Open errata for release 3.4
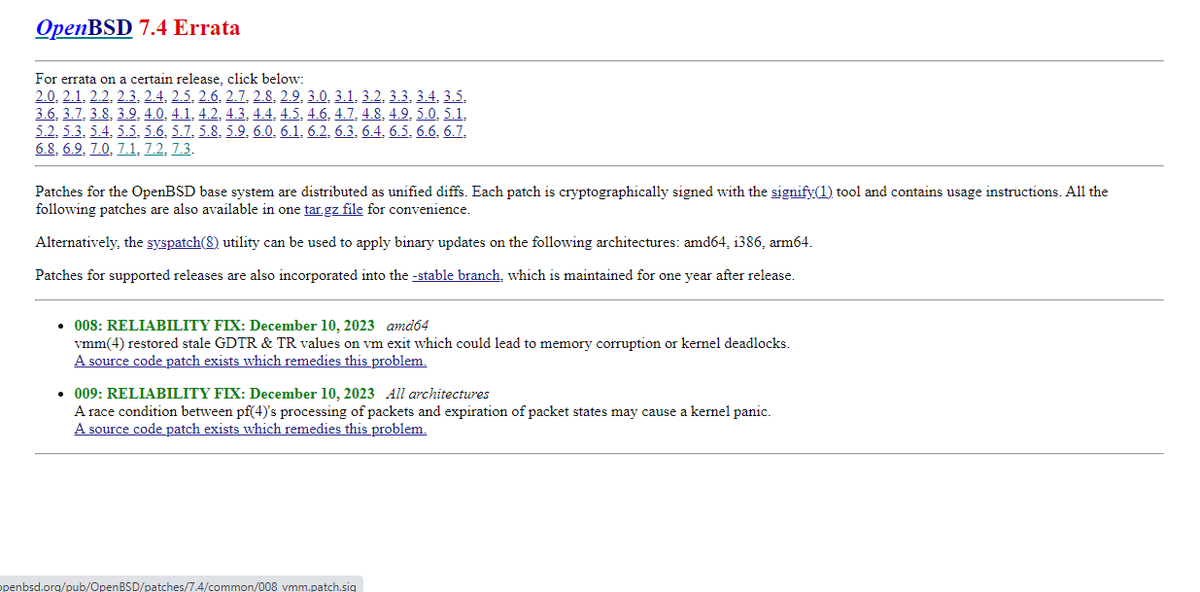The image size is (1200, 592). point(426,97)
